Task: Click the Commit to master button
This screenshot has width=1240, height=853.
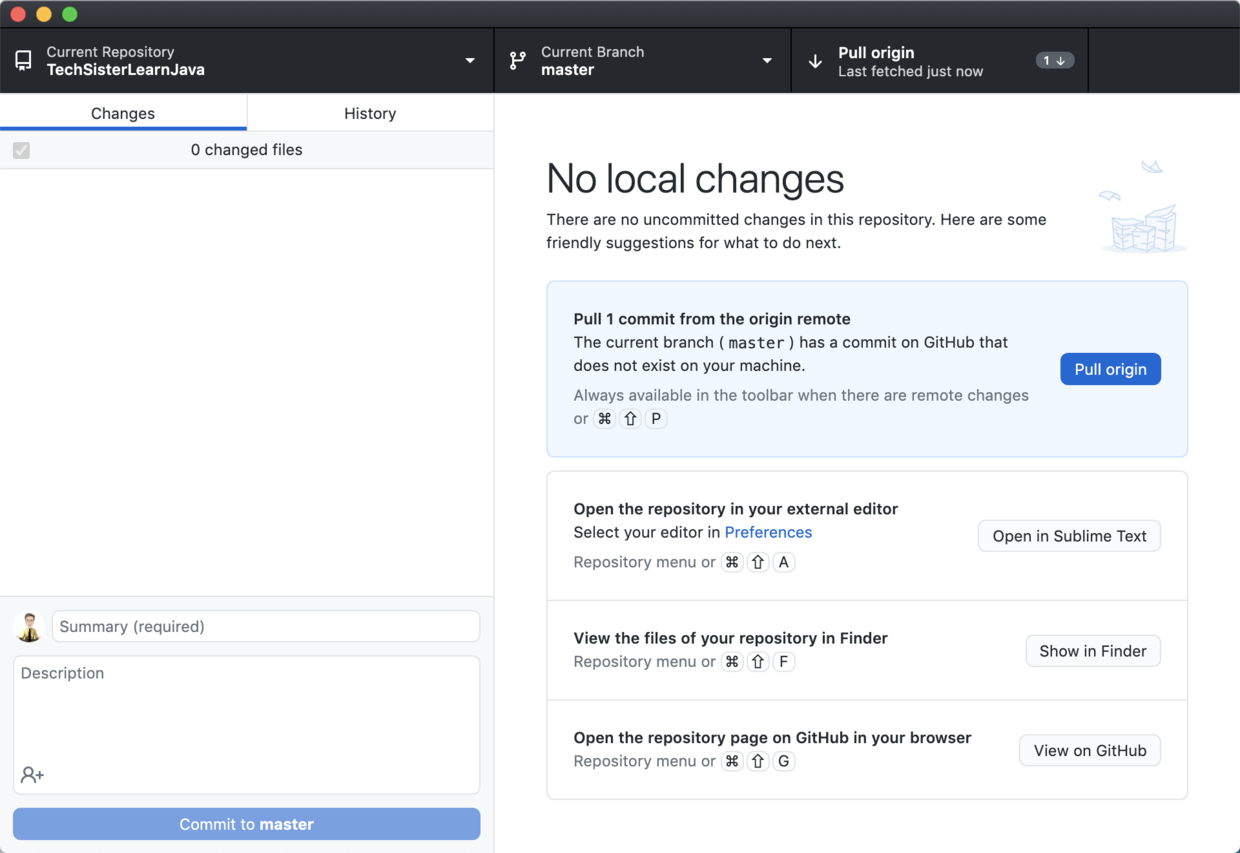Action: [x=246, y=824]
